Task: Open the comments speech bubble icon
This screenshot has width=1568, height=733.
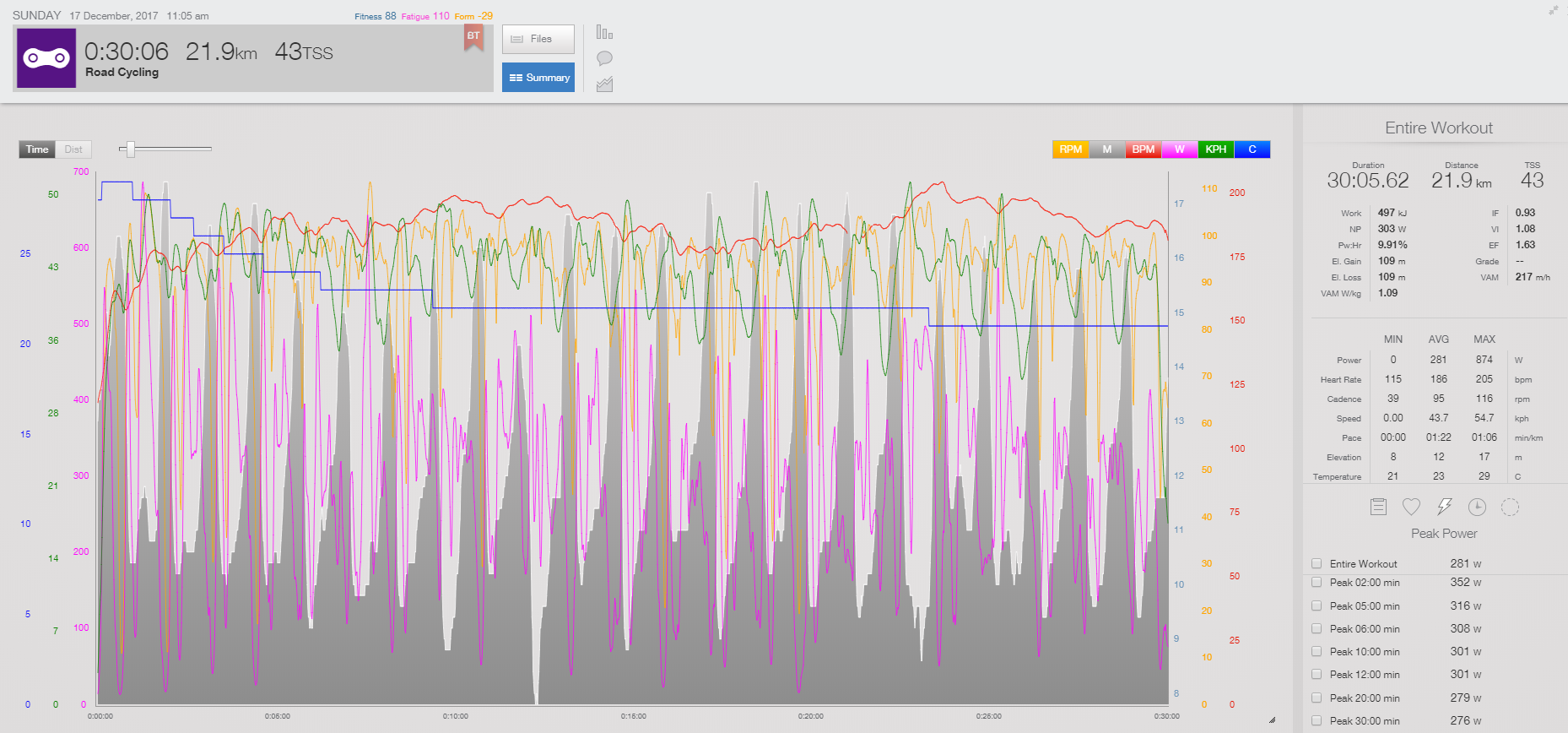Action: coord(604,58)
